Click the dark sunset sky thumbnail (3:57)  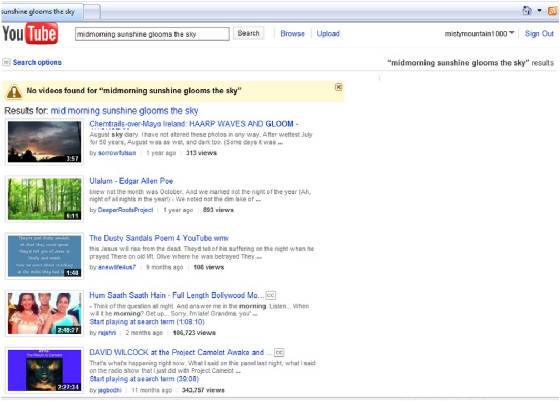click(45, 142)
